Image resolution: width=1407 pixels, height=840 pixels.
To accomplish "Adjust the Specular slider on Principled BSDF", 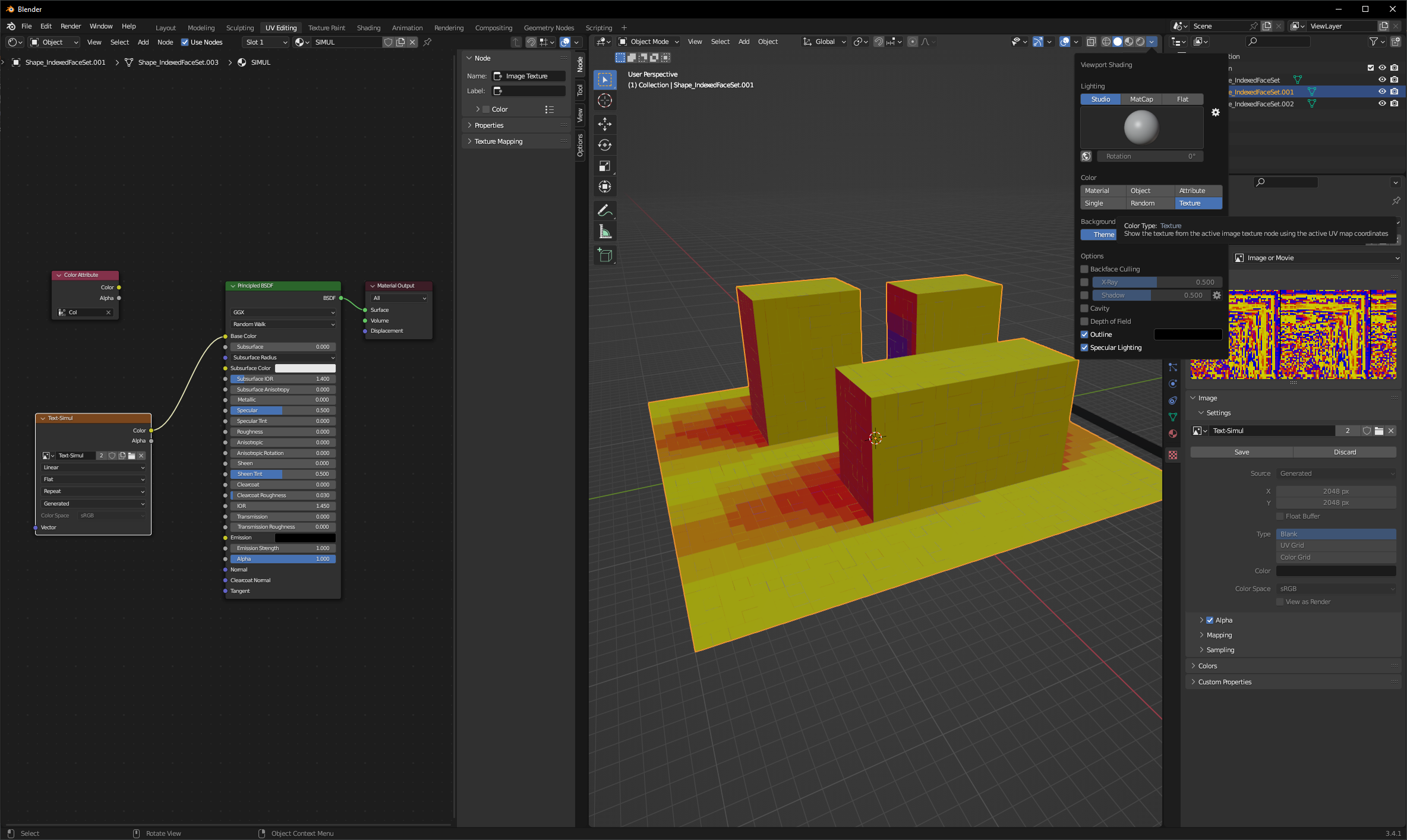I will 283,410.
